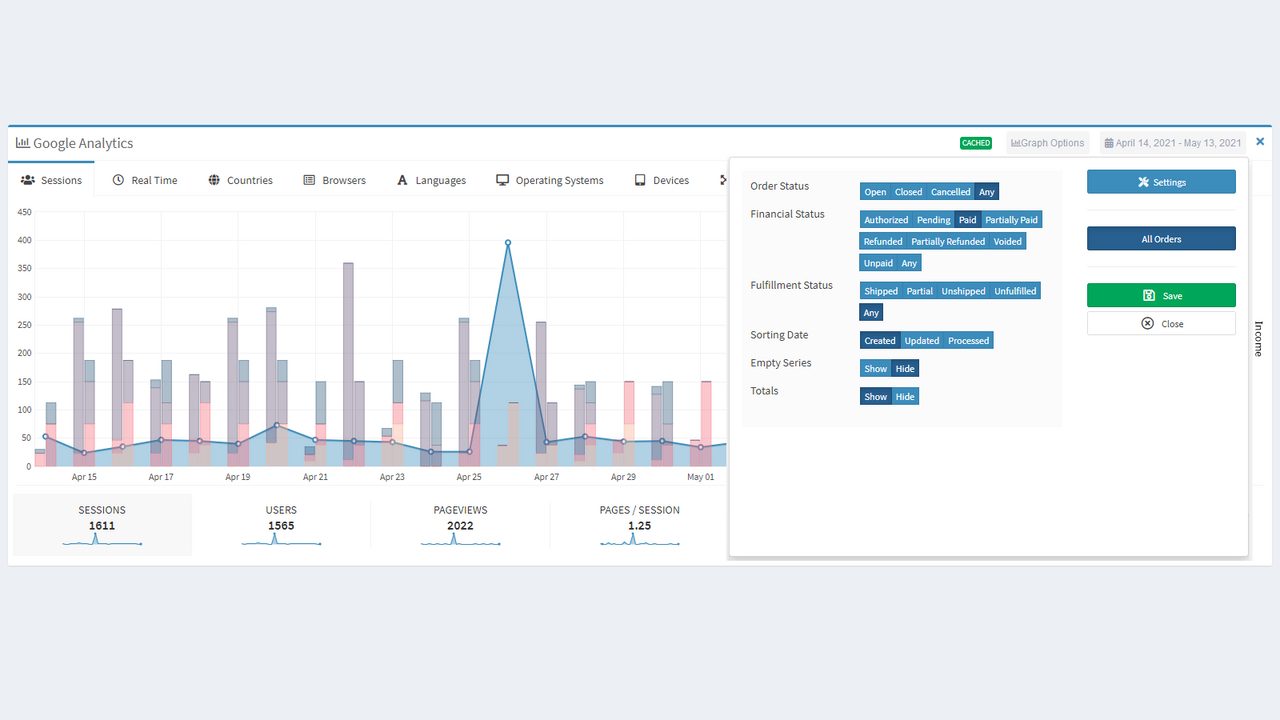Expand hidden tabs via right chevron arrow
Image resolution: width=1280 pixels, height=720 pixels.
723,180
